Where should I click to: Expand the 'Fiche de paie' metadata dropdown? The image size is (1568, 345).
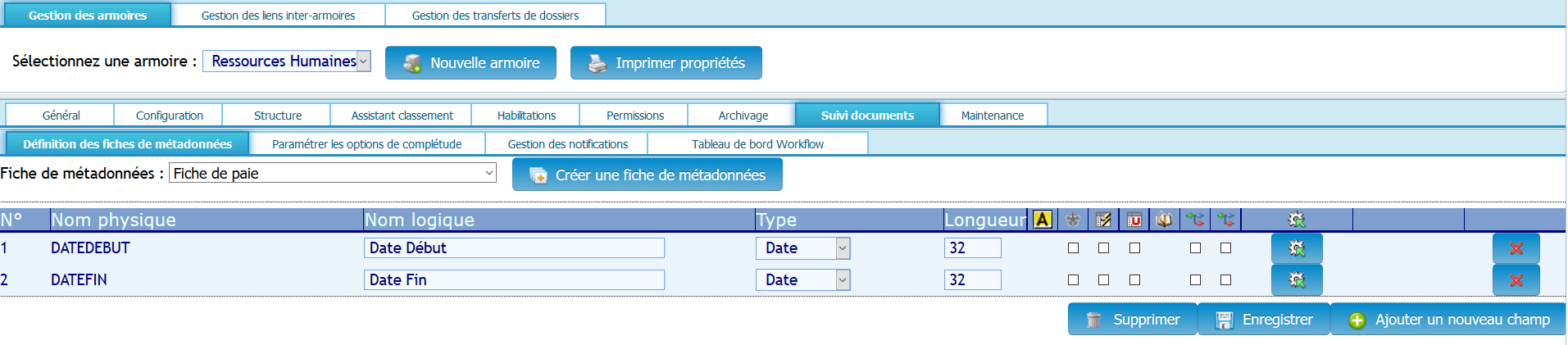(x=332, y=173)
